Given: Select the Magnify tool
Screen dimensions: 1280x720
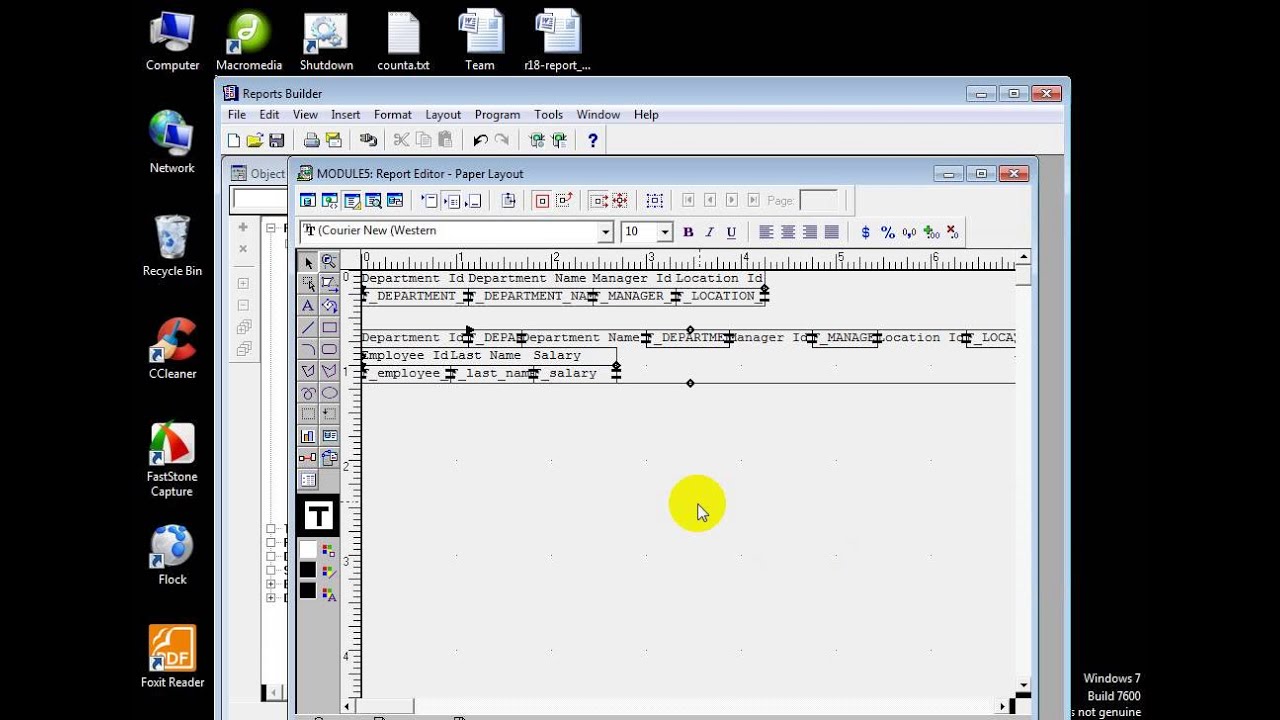Looking at the screenshot, I should click(329, 262).
